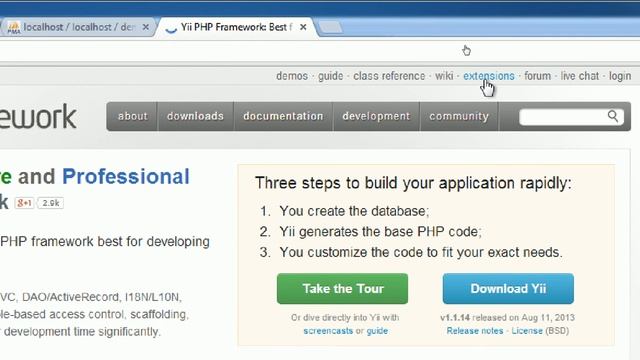640x360 pixels.
Task: Open the about menu
Action: tap(132, 116)
